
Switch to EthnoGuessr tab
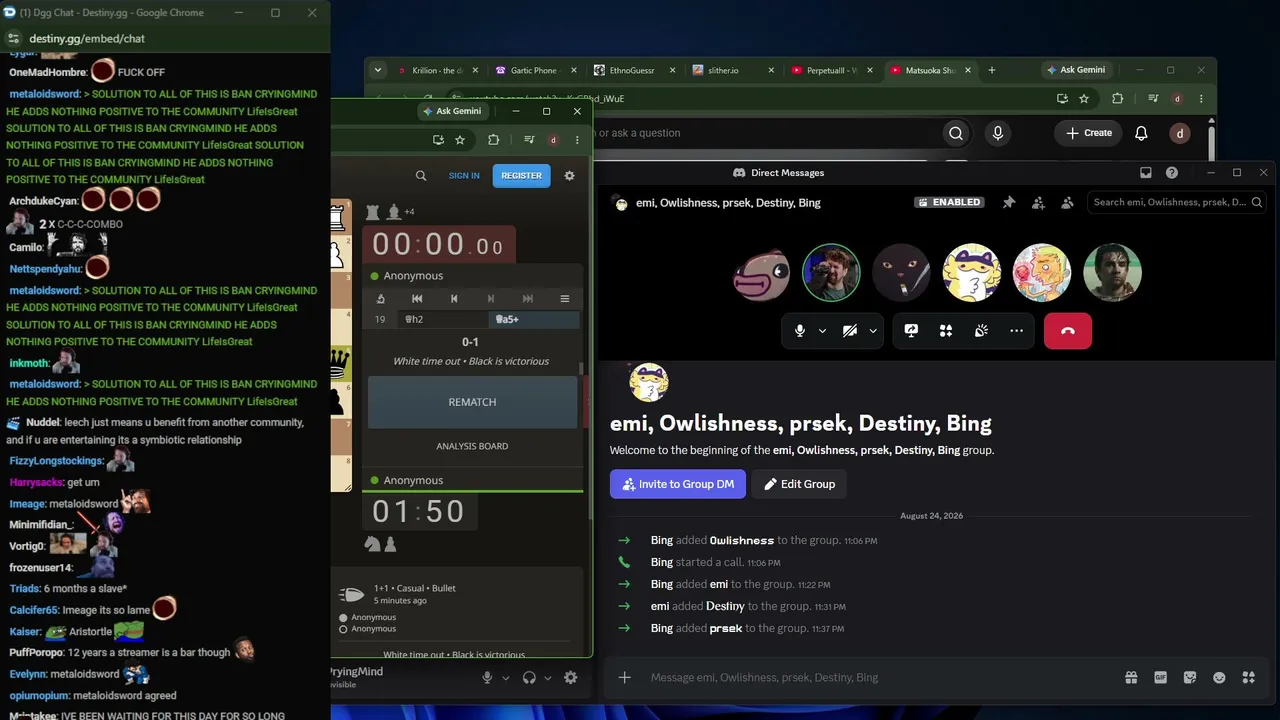632,70
